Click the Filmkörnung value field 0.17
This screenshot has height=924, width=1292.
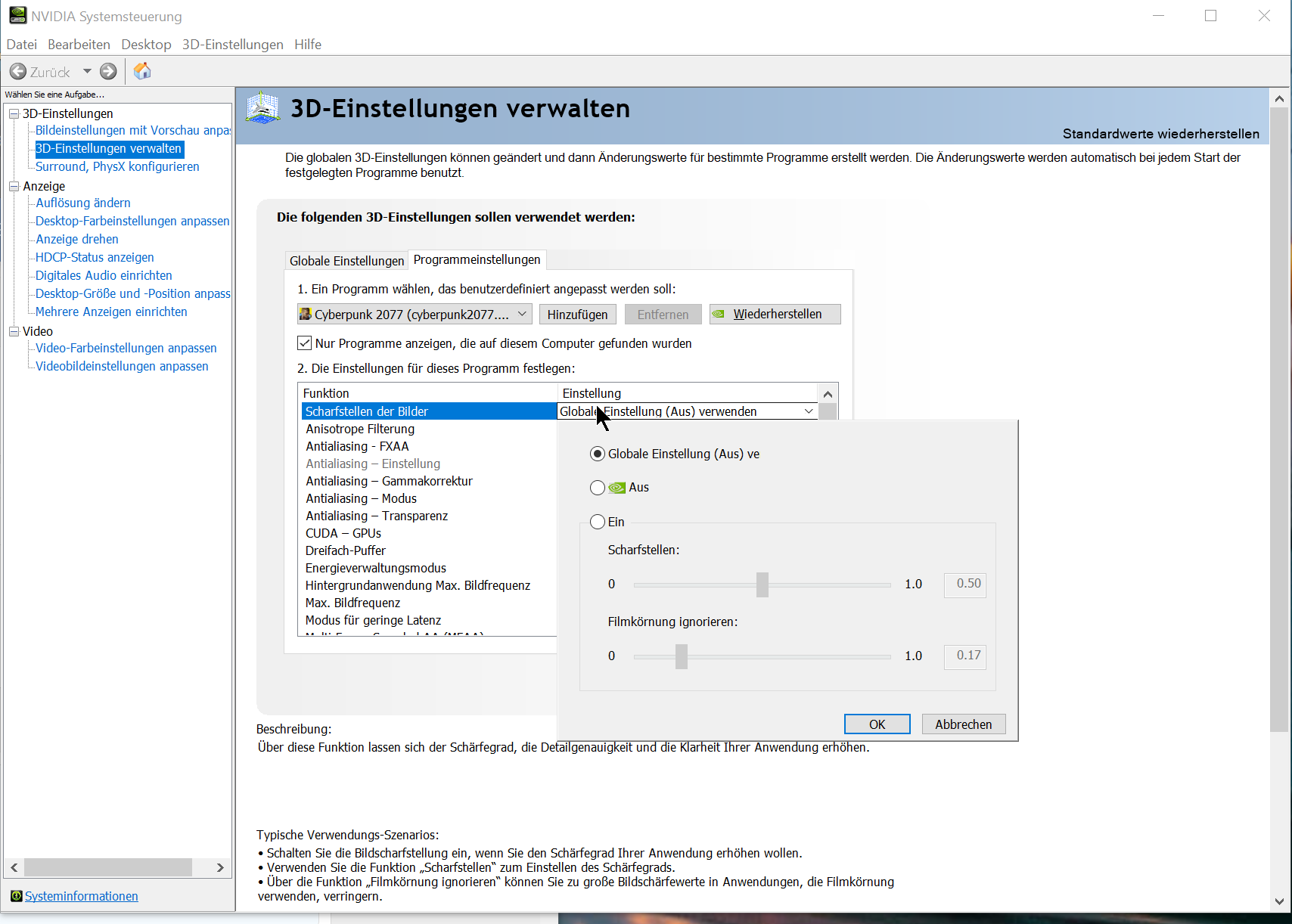pos(965,656)
